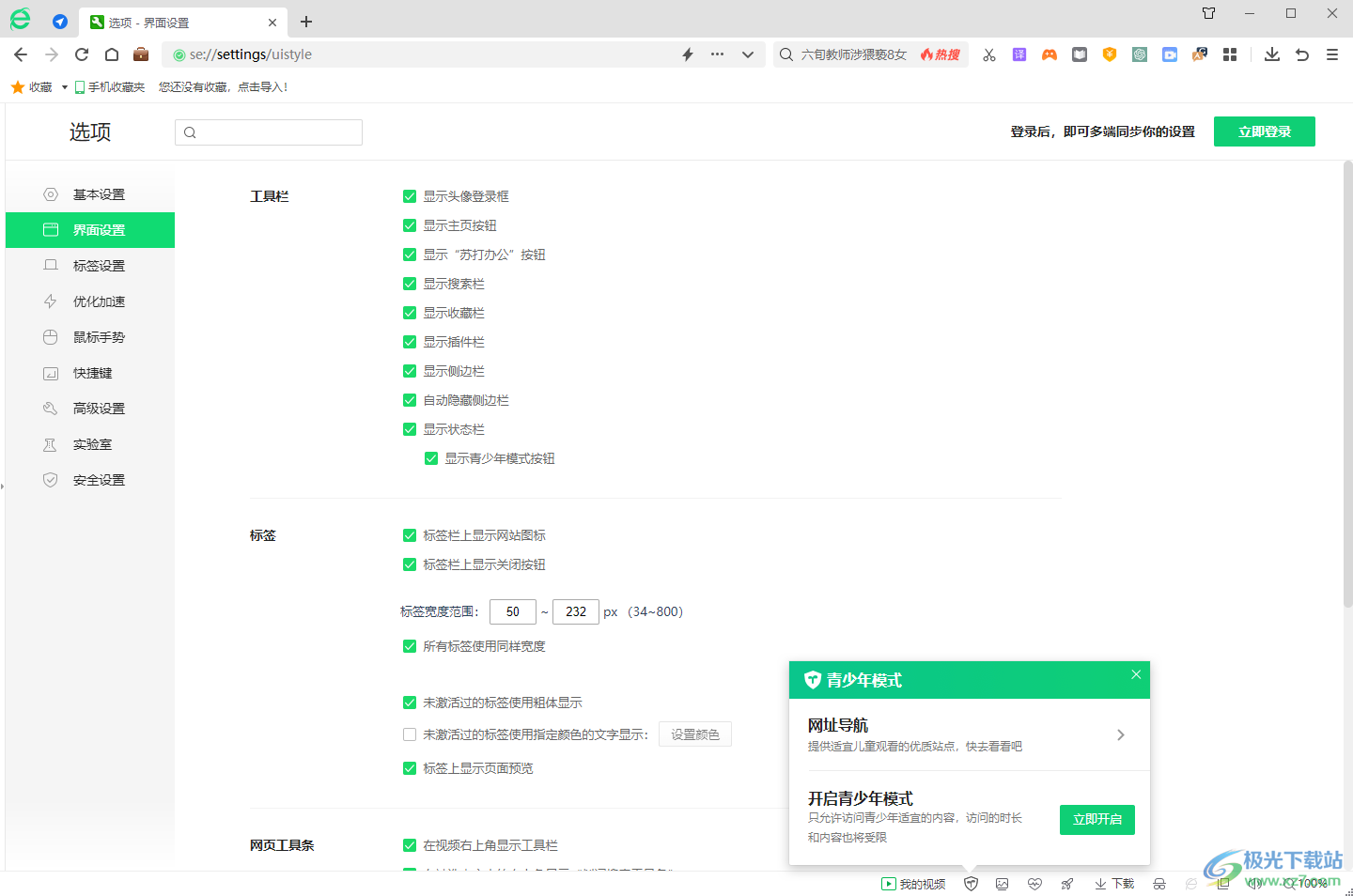Click the skin shirt icon in title bar
The image size is (1353, 896).
pos(1209,13)
